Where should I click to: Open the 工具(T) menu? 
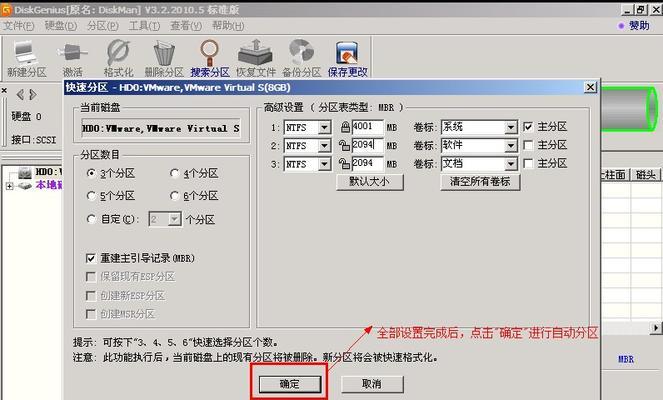coord(144,26)
